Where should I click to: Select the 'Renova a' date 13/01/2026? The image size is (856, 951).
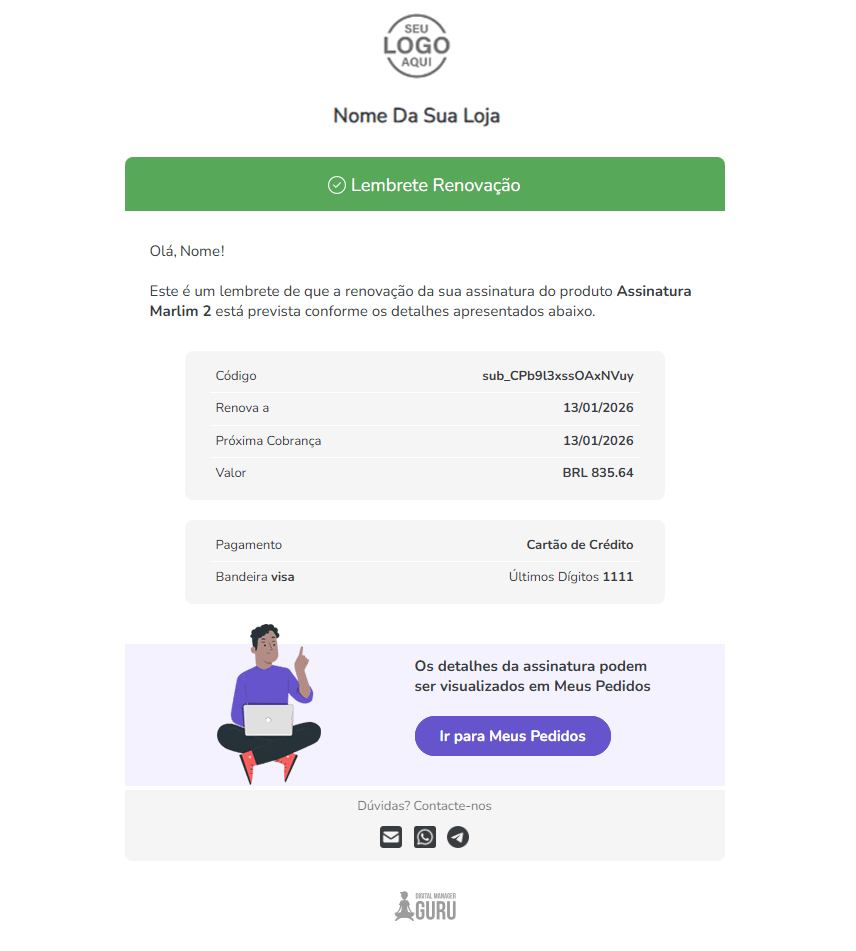tap(598, 408)
